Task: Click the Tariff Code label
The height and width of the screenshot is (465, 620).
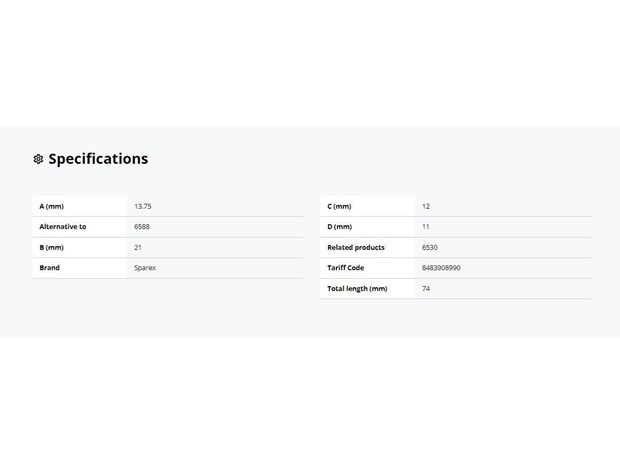Action: [346, 268]
